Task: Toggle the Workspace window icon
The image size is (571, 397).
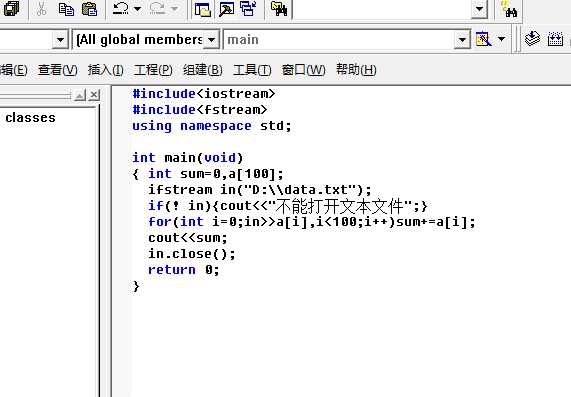Action: coord(203,9)
